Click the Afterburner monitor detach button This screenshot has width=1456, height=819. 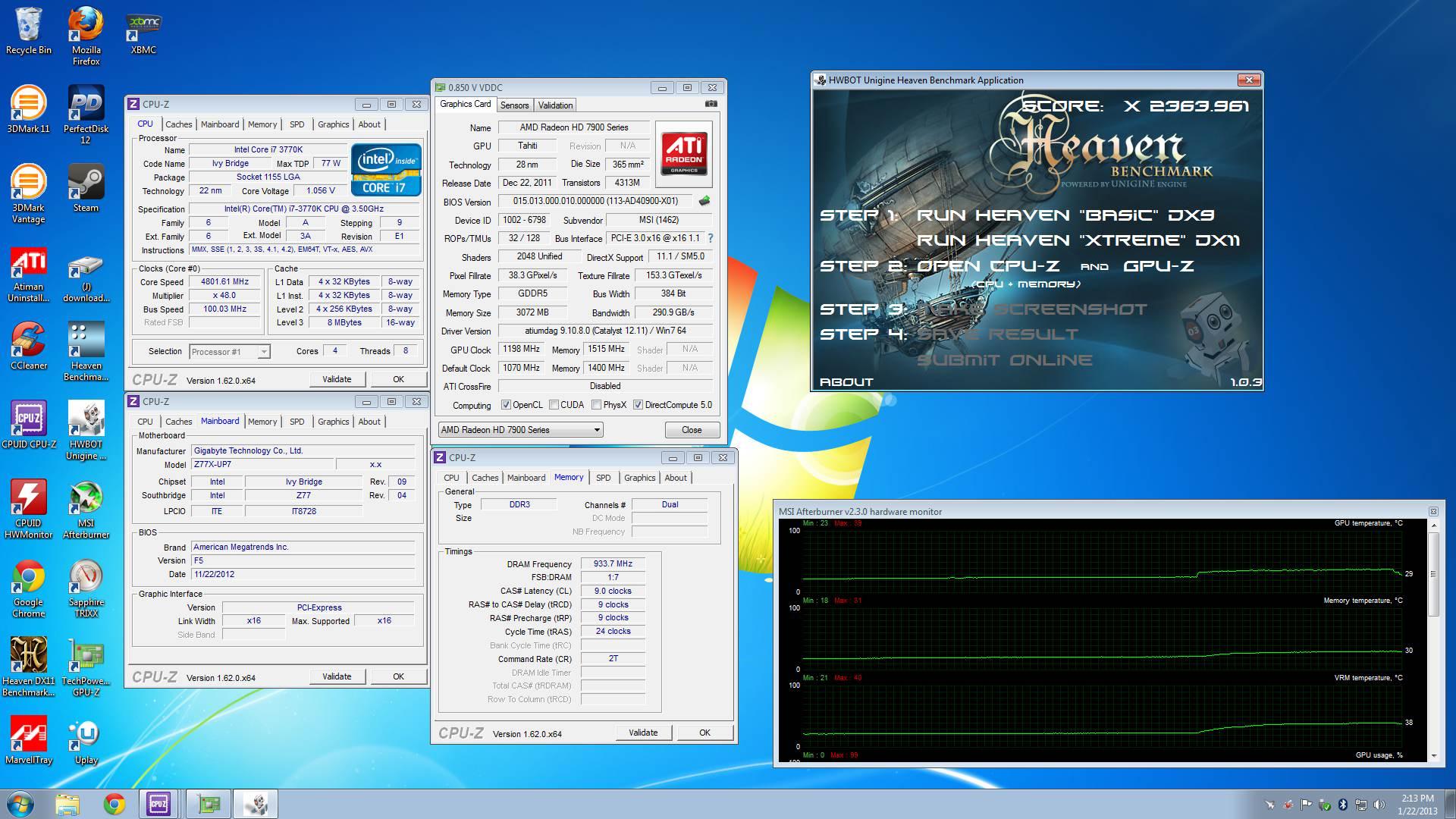point(1433,512)
